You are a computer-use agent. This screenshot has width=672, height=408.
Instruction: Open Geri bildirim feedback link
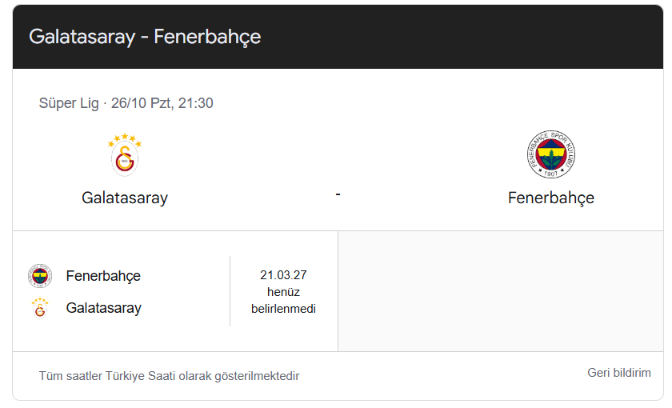pos(619,373)
